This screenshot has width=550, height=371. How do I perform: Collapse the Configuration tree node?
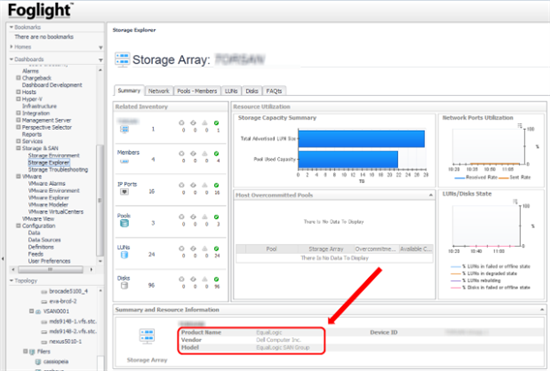pos(18,226)
